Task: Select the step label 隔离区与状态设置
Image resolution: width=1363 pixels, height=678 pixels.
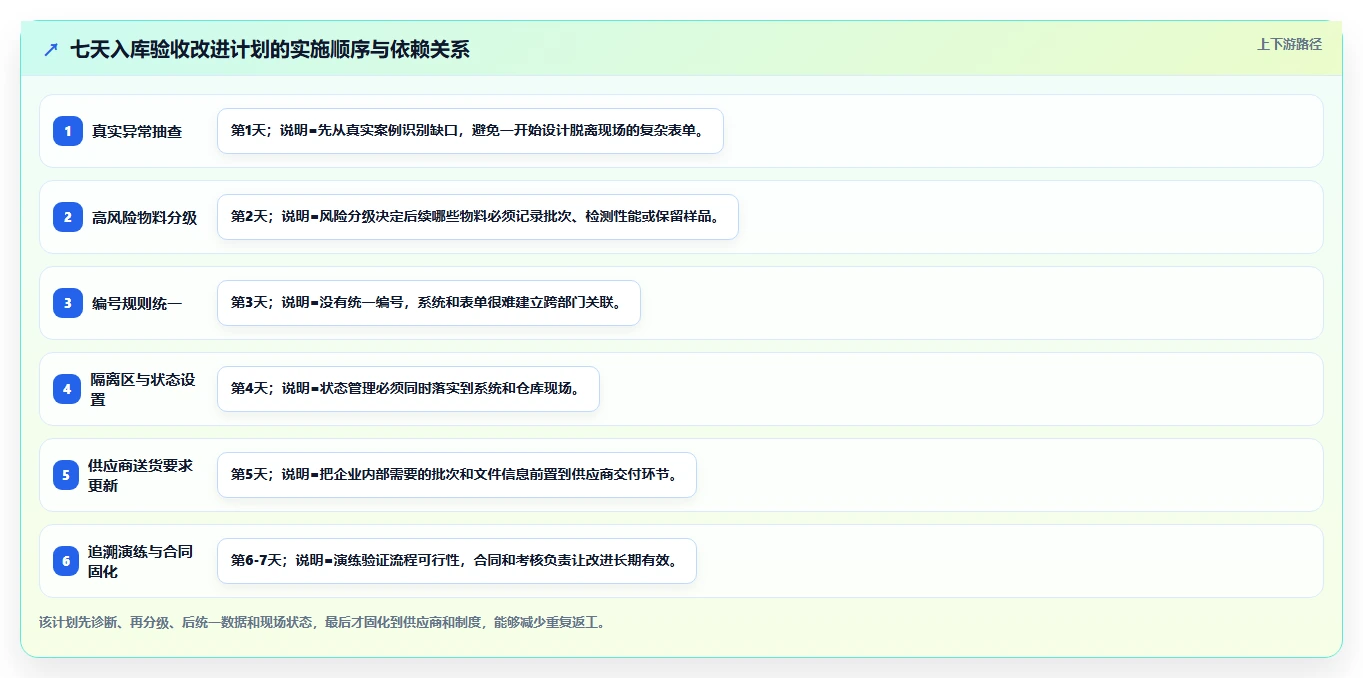Action: (143, 389)
